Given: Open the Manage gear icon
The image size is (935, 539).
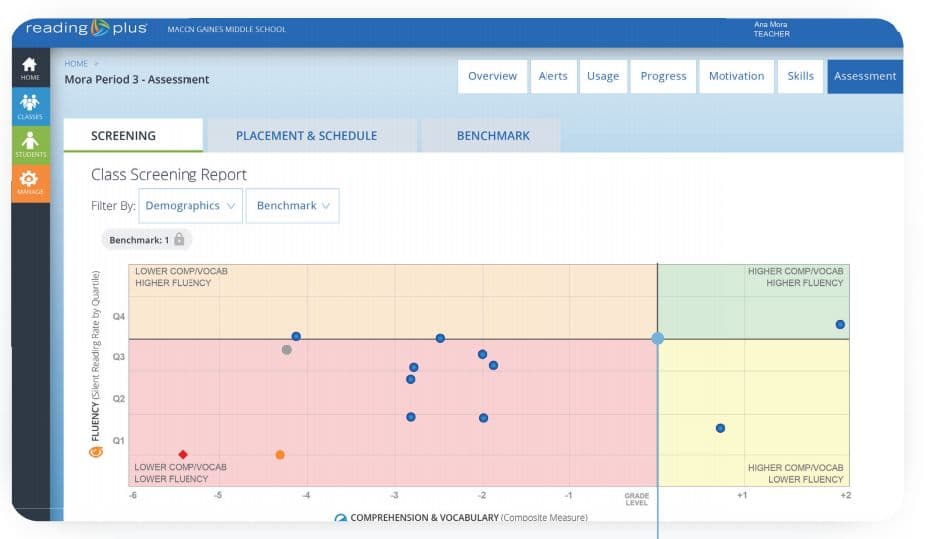Looking at the screenshot, I should coord(30,182).
